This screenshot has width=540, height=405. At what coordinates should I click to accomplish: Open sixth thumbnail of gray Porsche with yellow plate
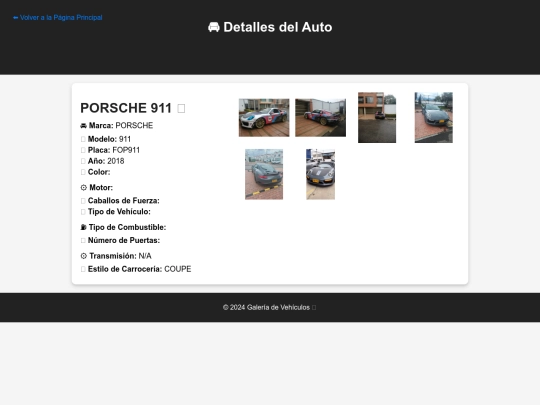click(x=321, y=174)
